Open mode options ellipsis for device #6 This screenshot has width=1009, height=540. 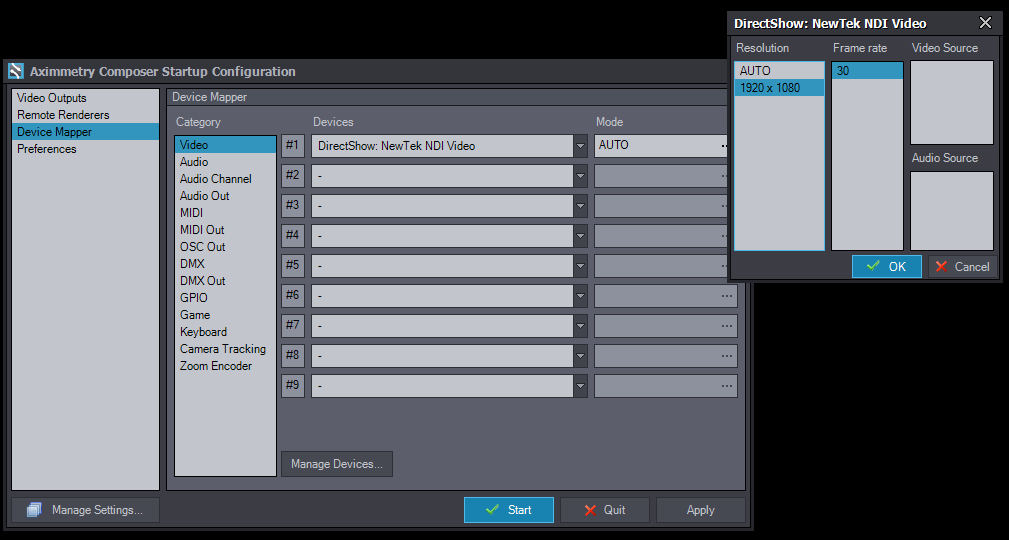pos(725,296)
